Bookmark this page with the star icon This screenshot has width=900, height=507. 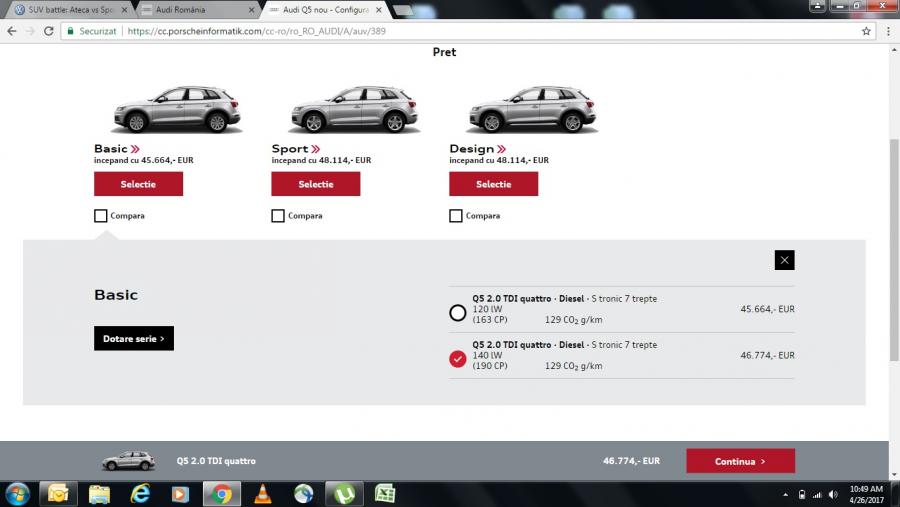(866, 31)
